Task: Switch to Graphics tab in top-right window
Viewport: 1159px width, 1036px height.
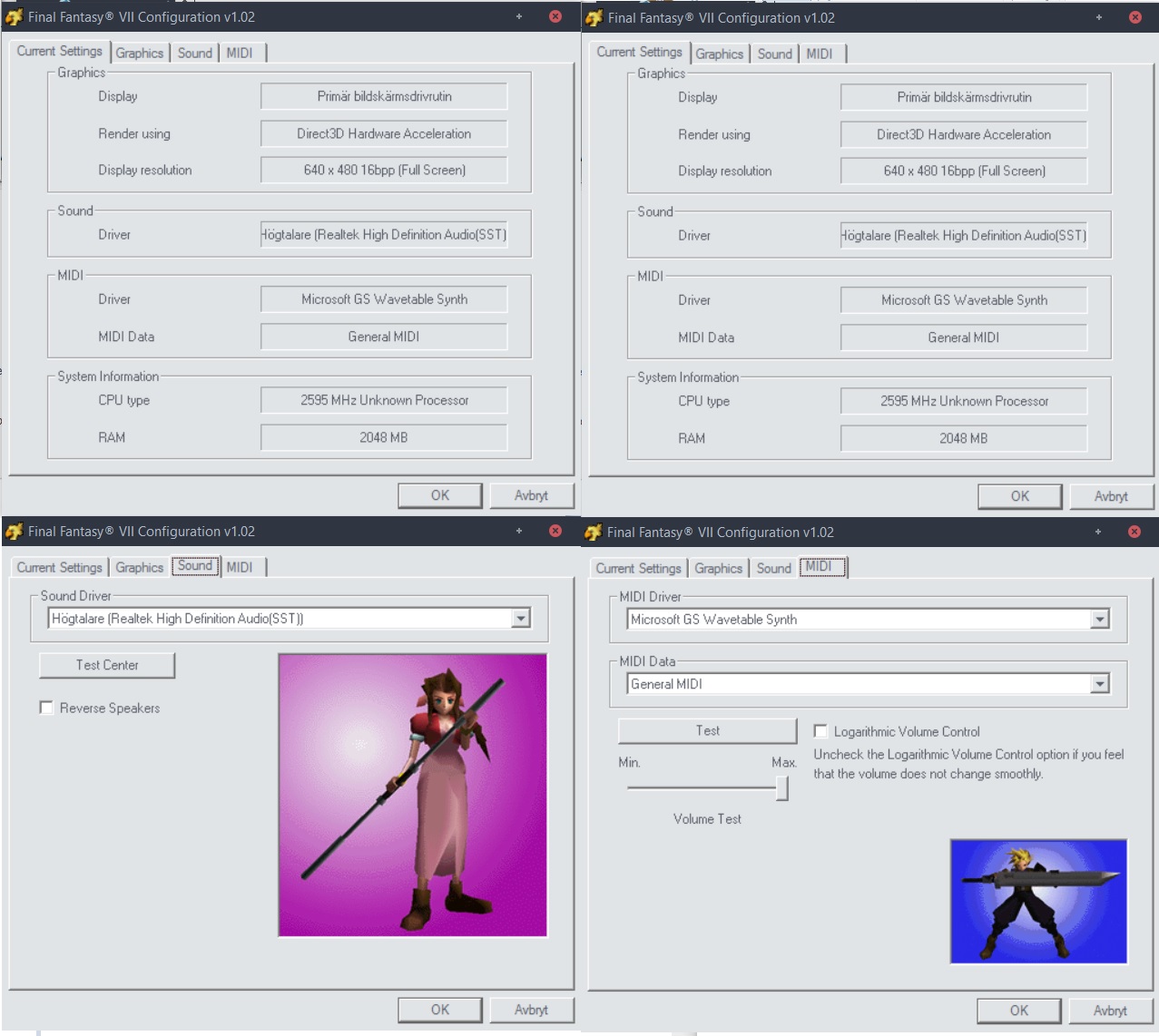Action: click(x=720, y=54)
